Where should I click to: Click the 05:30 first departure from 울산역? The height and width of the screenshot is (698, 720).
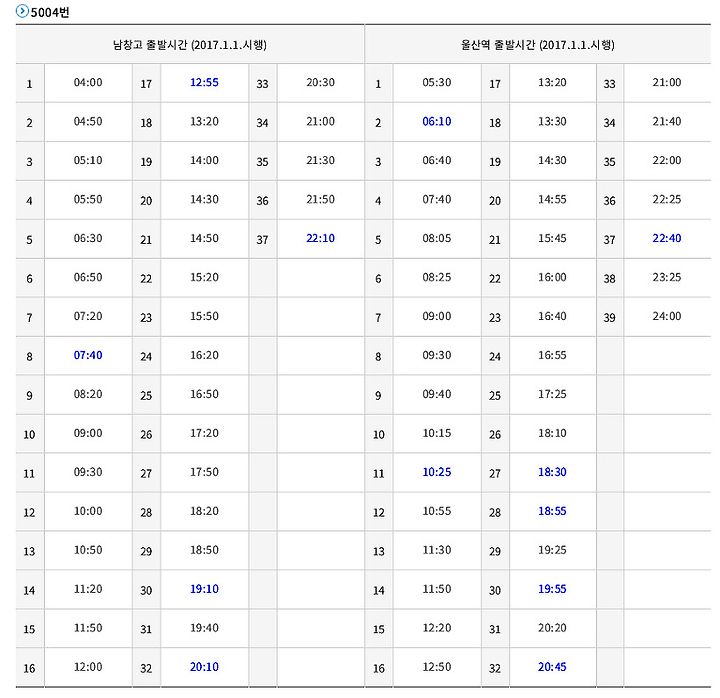pos(437,83)
